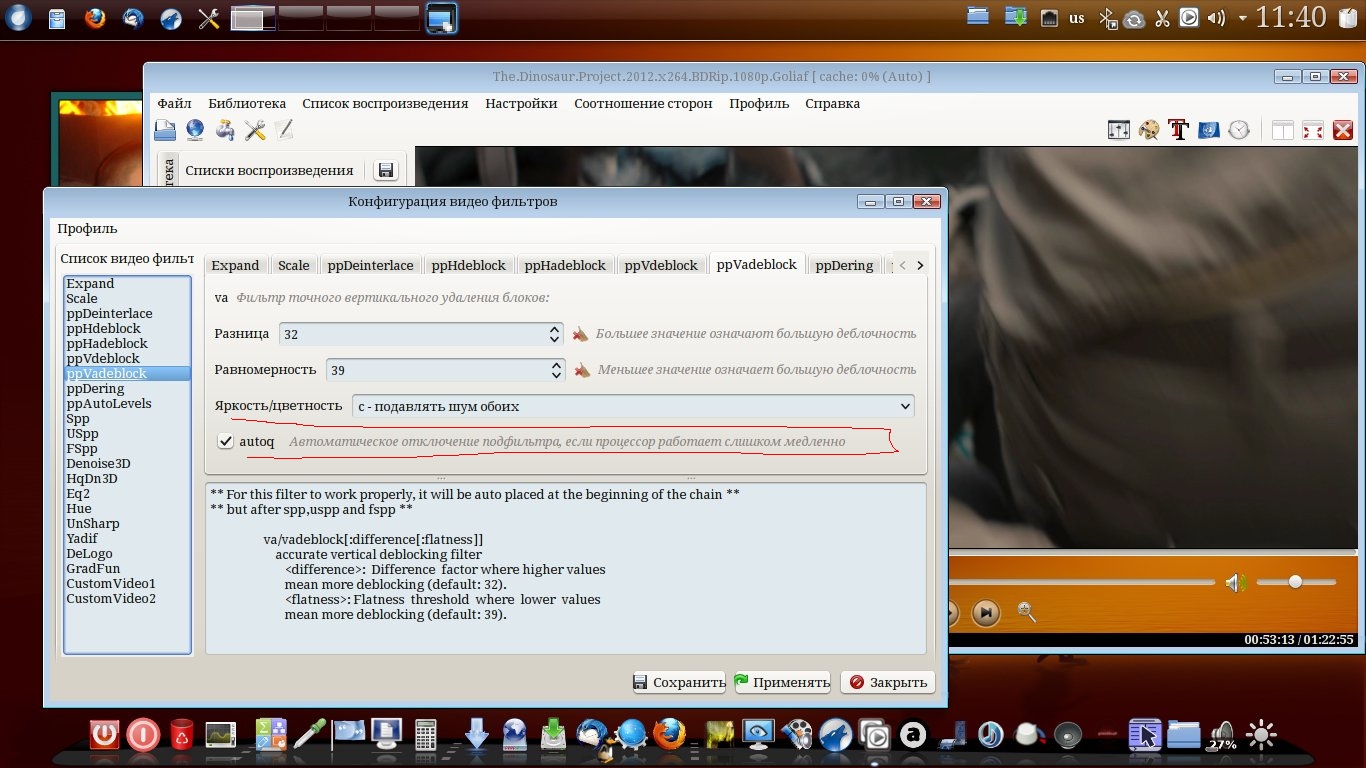Save the playlist with the floppy icon

point(385,171)
